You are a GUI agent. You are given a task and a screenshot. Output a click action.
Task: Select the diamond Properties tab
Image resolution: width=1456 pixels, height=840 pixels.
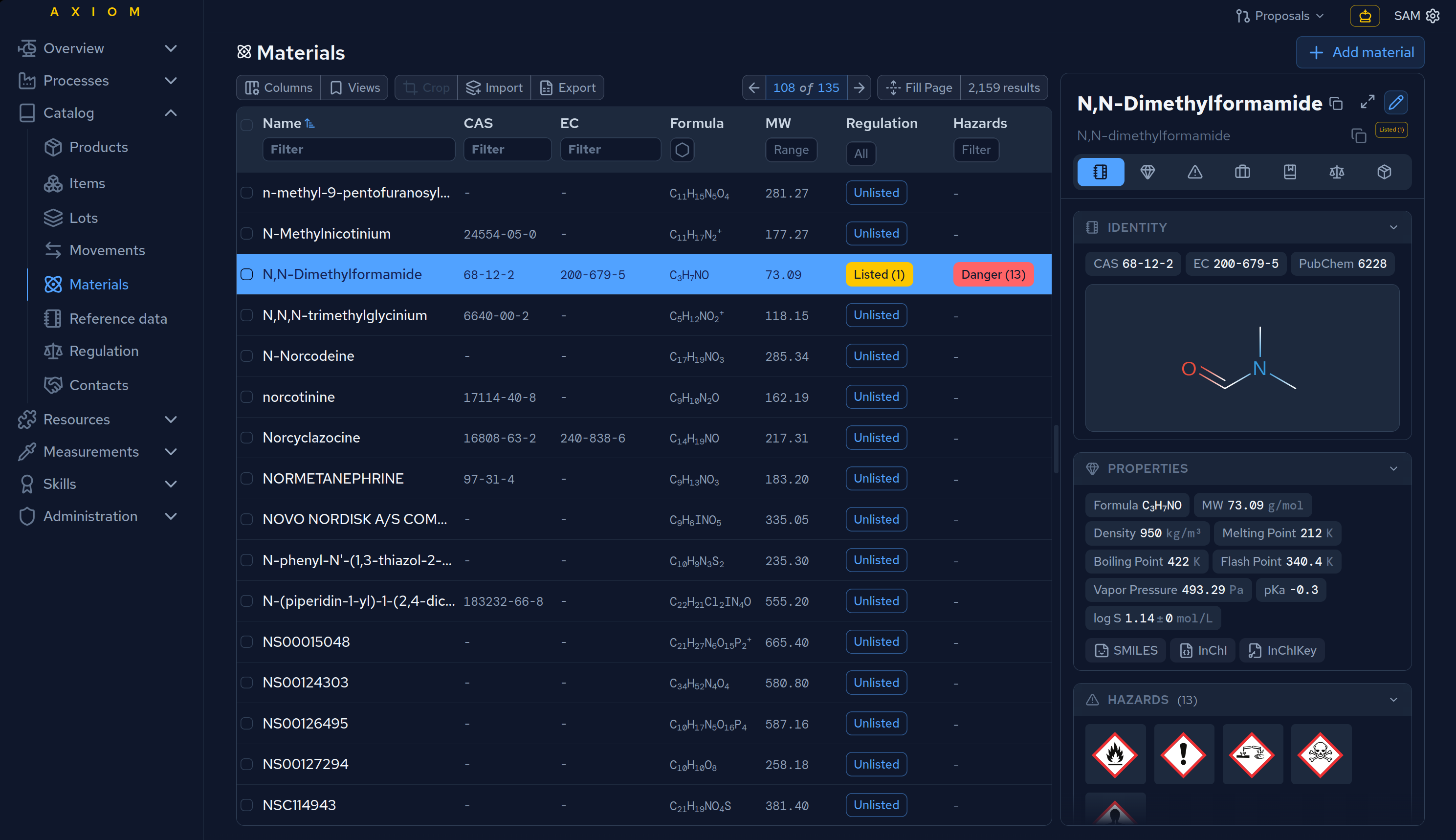(x=1147, y=172)
